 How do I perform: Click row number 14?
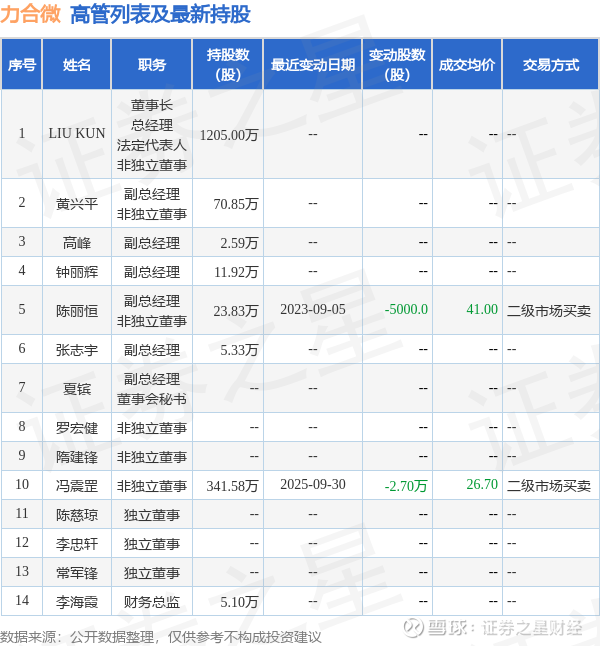pyautogui.click(x=22, y=600)
